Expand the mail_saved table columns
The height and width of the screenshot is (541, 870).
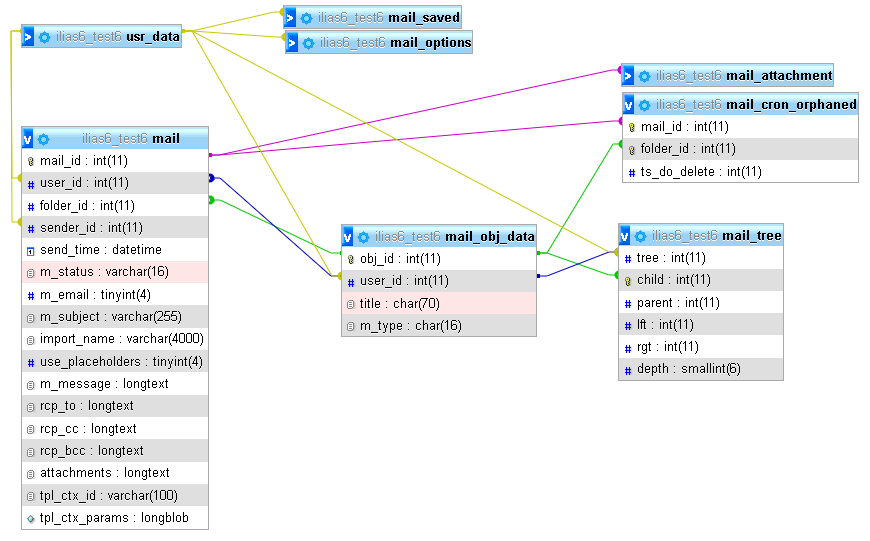pyautogui.click(x=291, y=18)
